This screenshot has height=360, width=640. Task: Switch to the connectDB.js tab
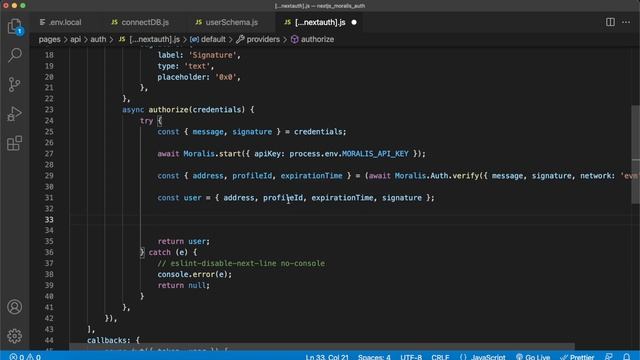click(140, 22)
